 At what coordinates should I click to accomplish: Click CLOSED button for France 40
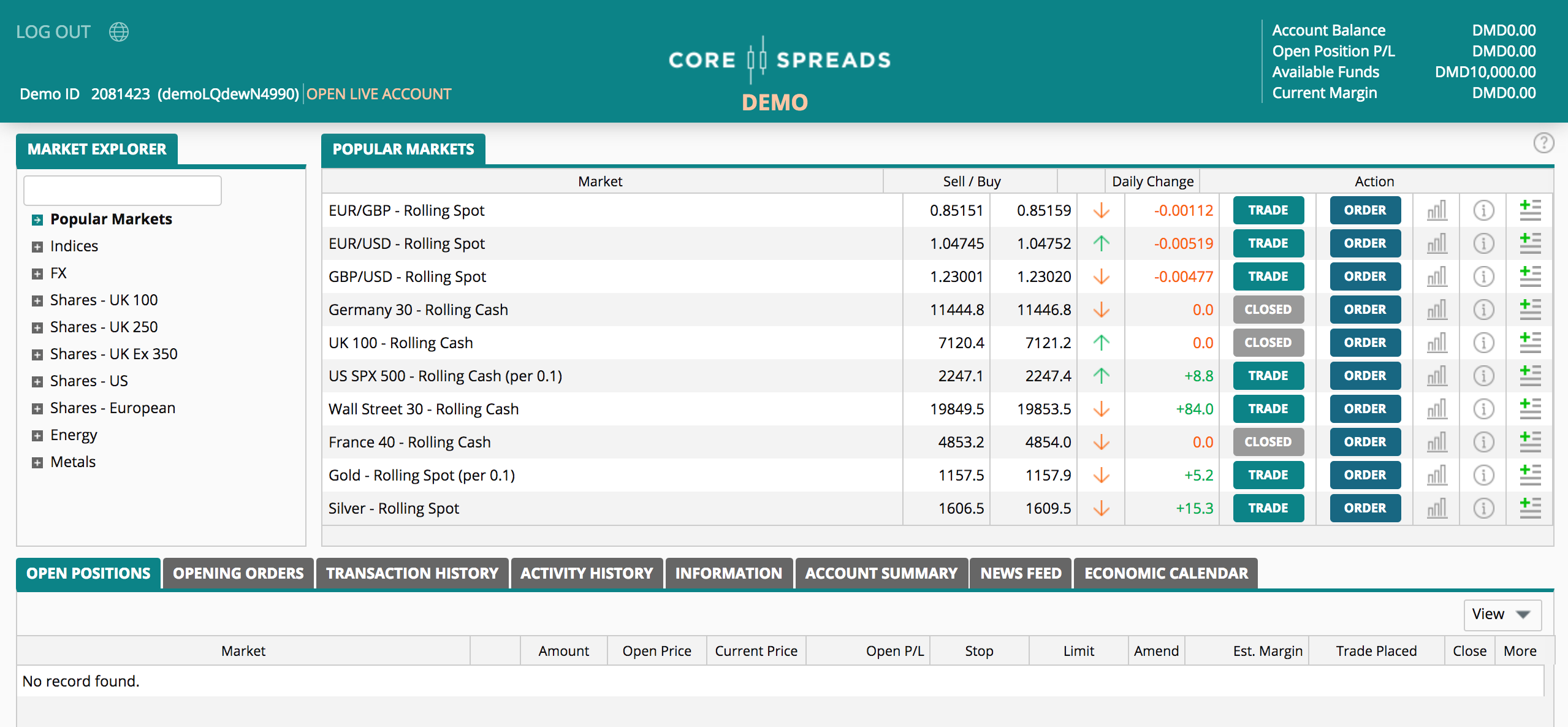(x=1268, y=442)
